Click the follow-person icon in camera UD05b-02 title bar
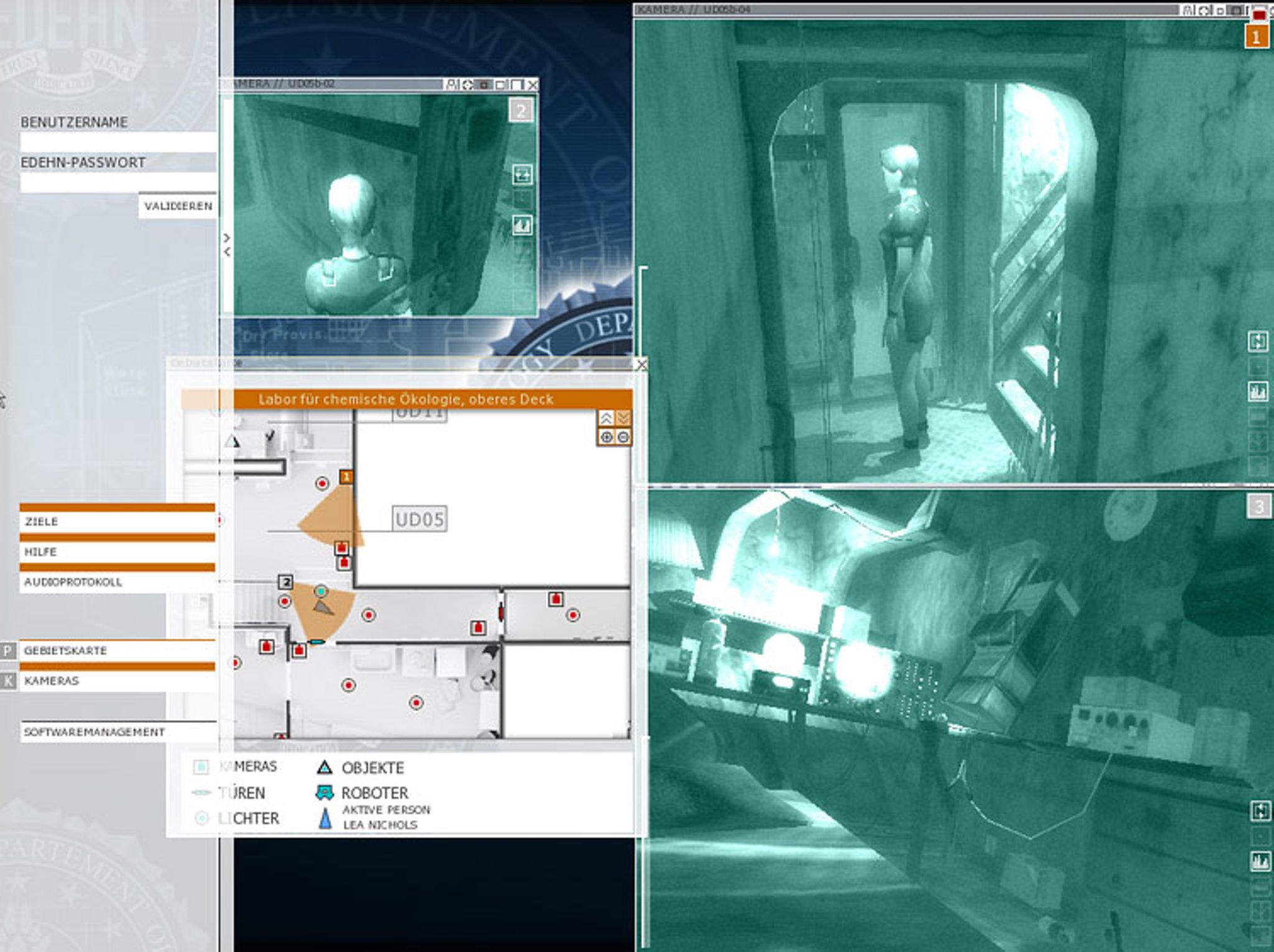This screenshot has height=952, width=1274. (x=452, y=84)
